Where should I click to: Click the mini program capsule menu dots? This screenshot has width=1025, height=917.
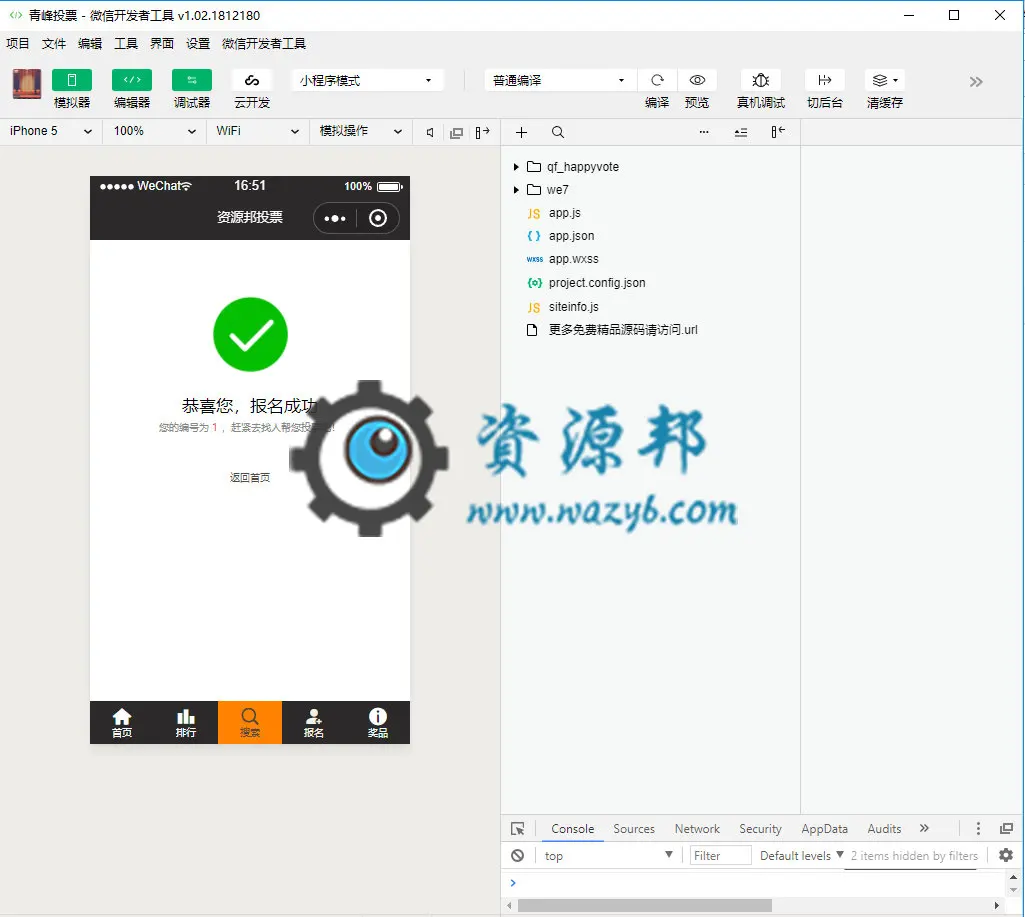tap(335, 218)
